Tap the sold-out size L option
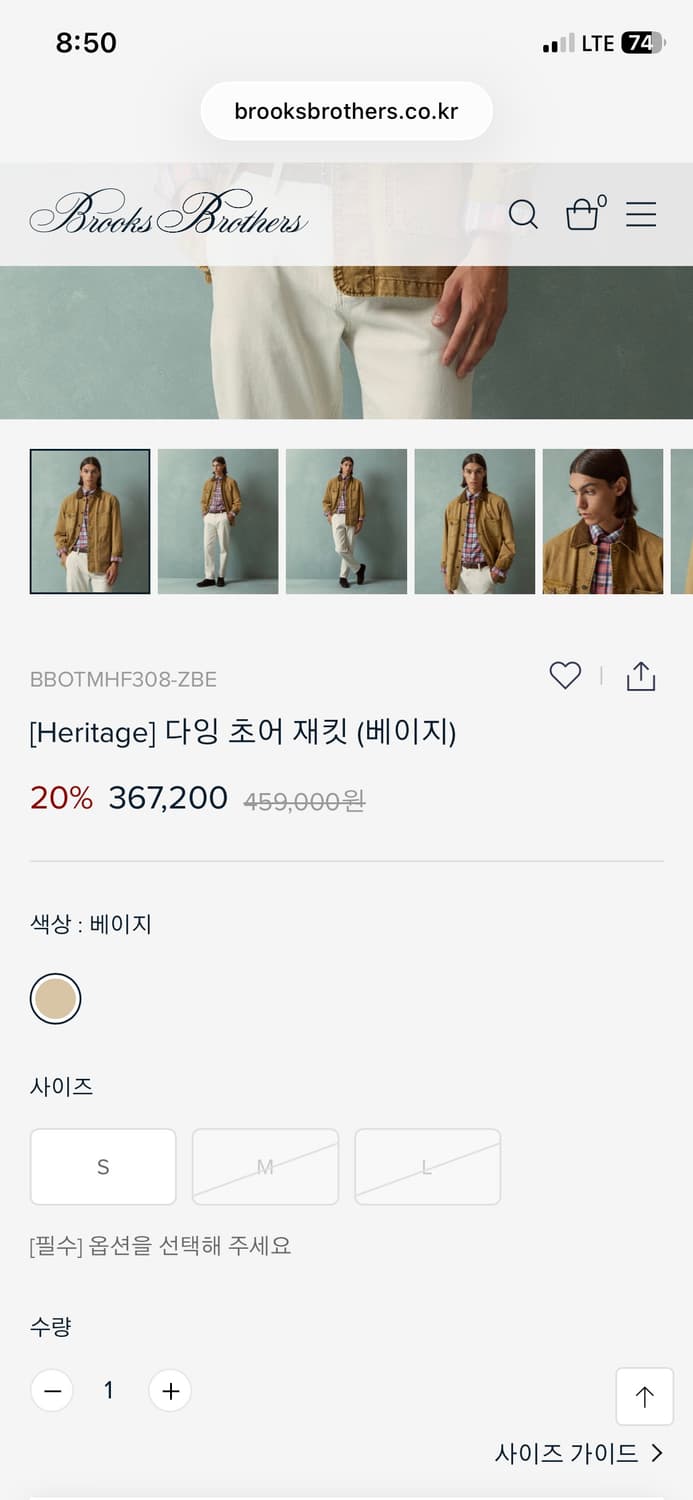Image resolution: width=693 pixels, height=1500 pixels. [x=427, y=1166]
